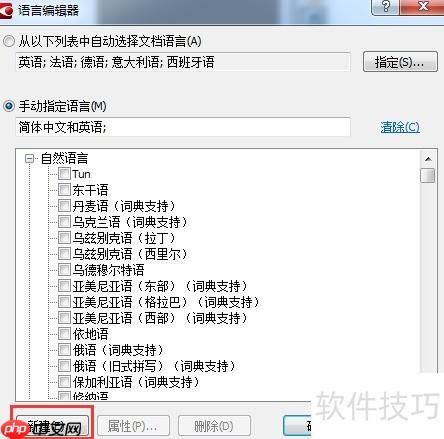This screenshot has width=444, height=439.
Task: Open the 指定(S)... button
Action: click(400, 62)
